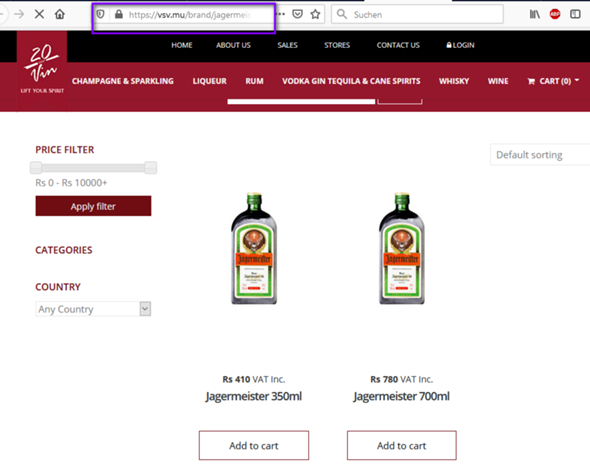Click the URL address bar
The image size is (590, 474).
(x=190, y=15)
